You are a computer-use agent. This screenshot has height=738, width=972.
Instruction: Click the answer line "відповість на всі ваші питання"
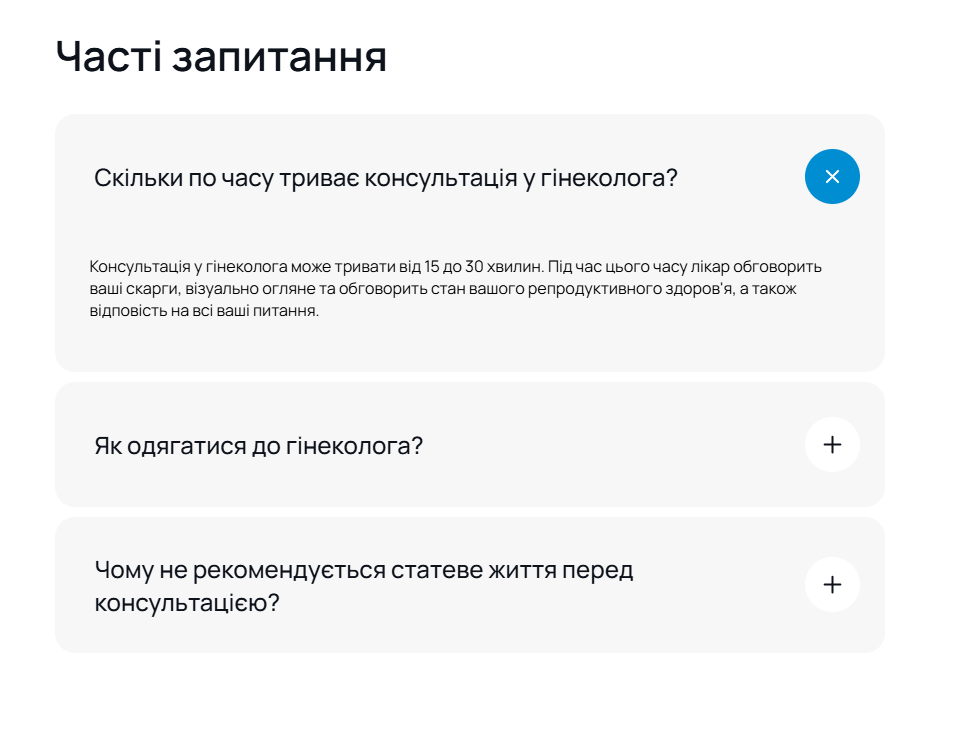[x=204, y=311]
